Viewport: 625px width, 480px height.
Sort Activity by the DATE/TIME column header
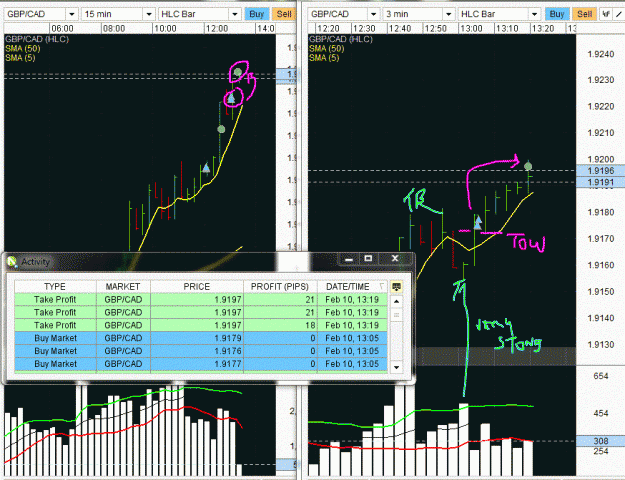(352, 287)
